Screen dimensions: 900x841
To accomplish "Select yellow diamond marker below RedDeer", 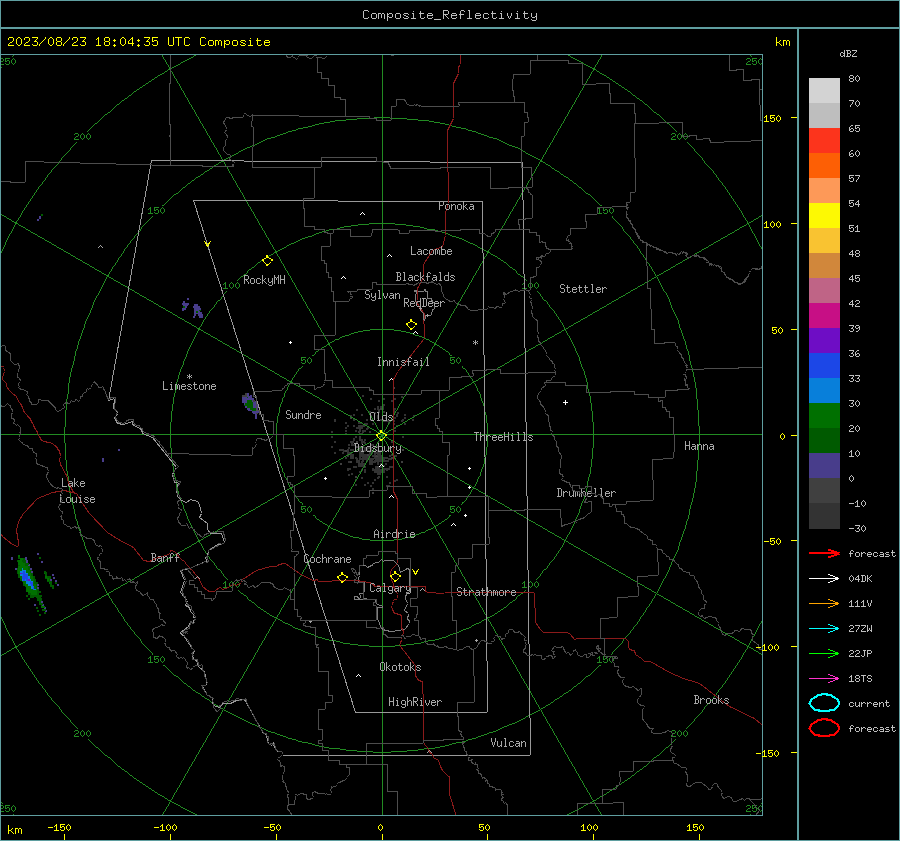I will pyautogui.click(x=411, y=325).
